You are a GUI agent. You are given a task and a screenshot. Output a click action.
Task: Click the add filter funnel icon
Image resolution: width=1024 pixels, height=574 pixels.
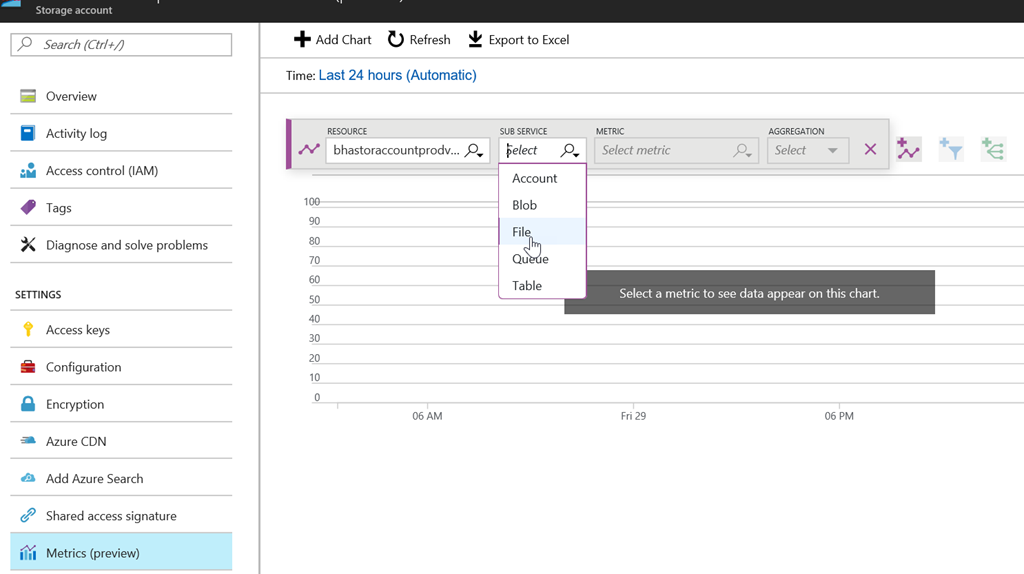tap(950, 150)
